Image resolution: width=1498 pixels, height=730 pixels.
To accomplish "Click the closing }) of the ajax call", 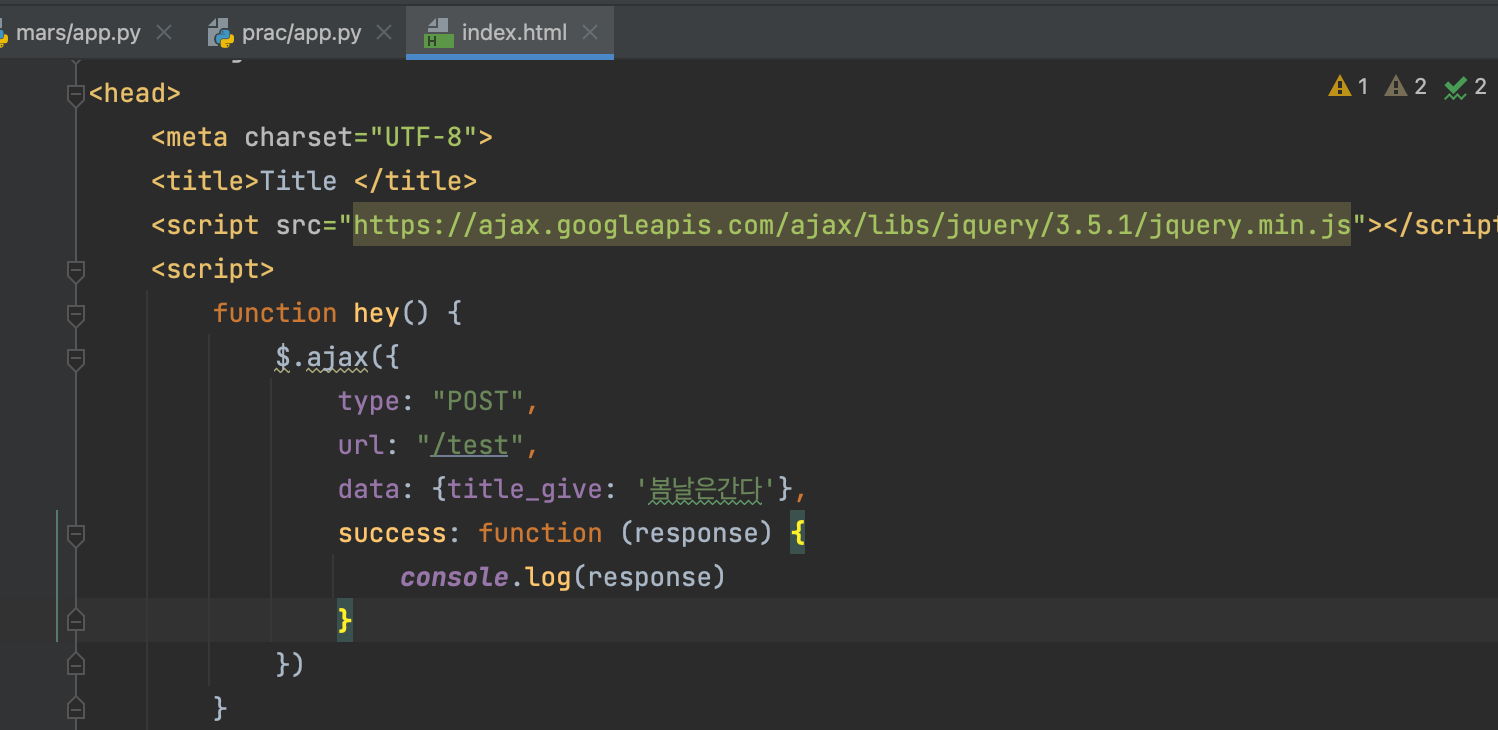I will (x=290, y=665).
